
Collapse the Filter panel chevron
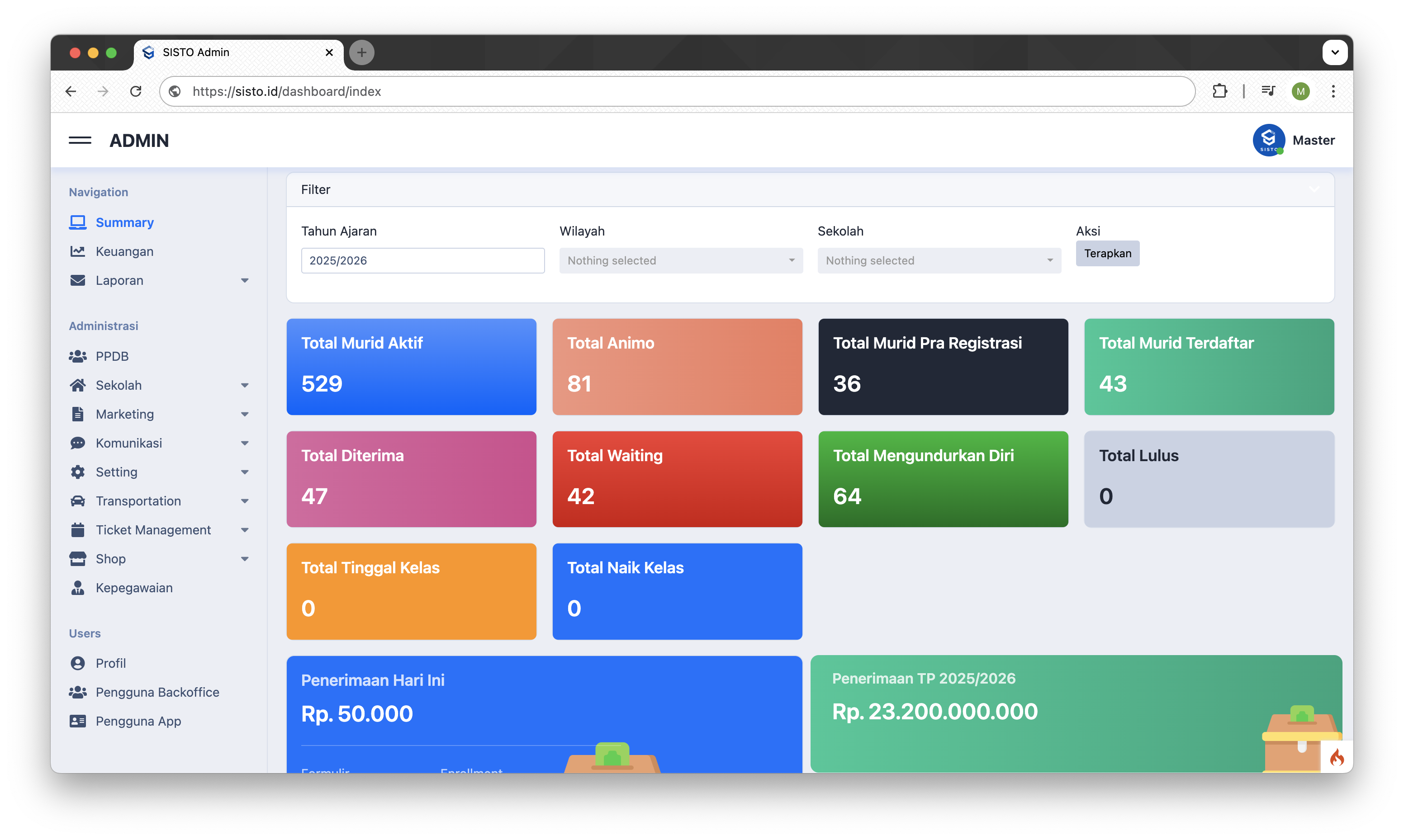(x=1314, y=189)
